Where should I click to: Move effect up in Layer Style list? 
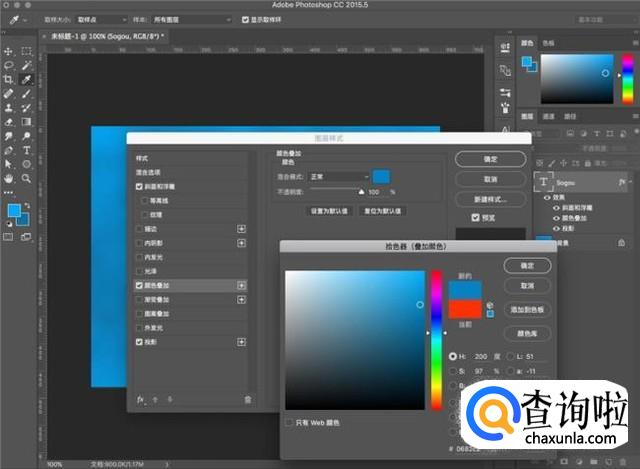click(155, 400)
